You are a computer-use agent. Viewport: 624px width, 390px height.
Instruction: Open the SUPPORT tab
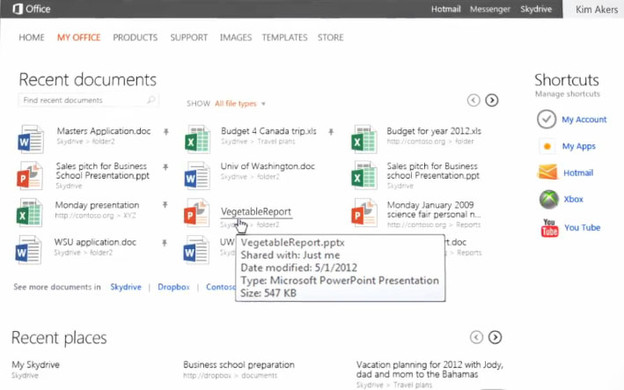[189, 37]
